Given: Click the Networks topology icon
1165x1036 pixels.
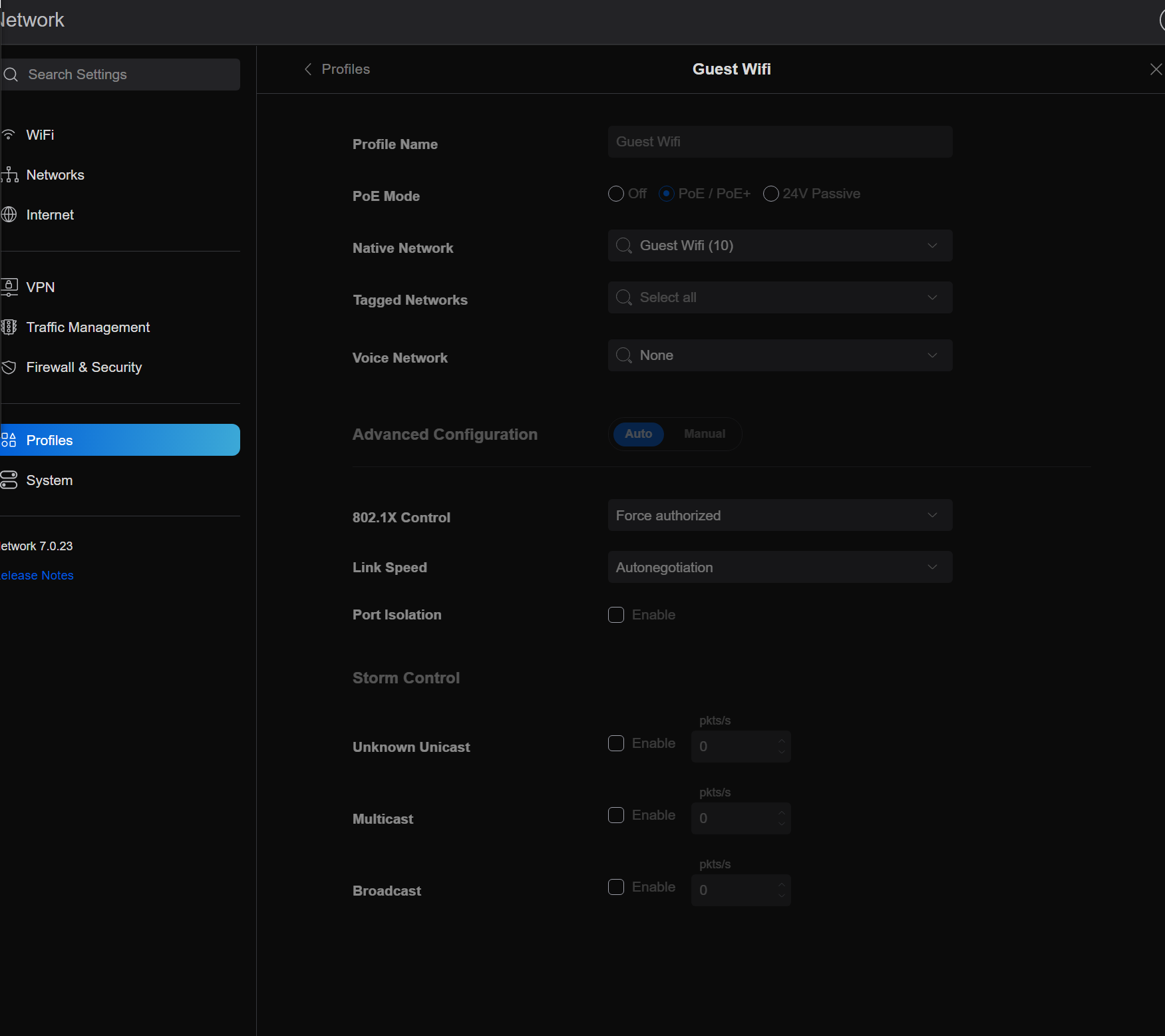Looking at the screenshot, I should click(x=9, y=175).
